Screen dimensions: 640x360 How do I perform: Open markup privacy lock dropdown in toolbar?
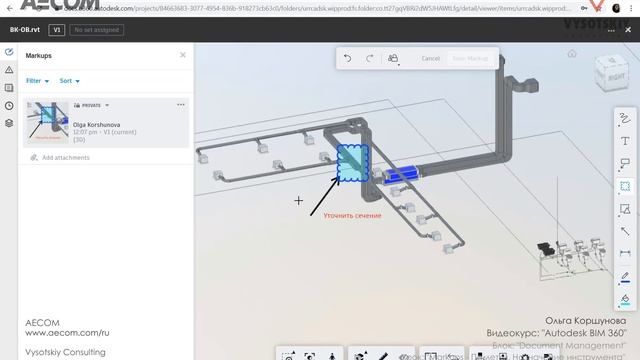pyautogui.click(x=393, y=59)
